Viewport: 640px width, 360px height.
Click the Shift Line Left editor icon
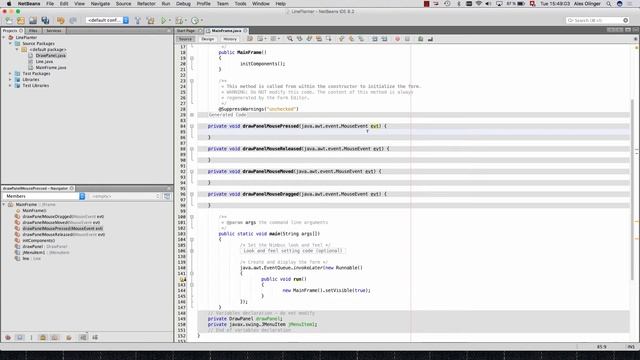point(375,39)
